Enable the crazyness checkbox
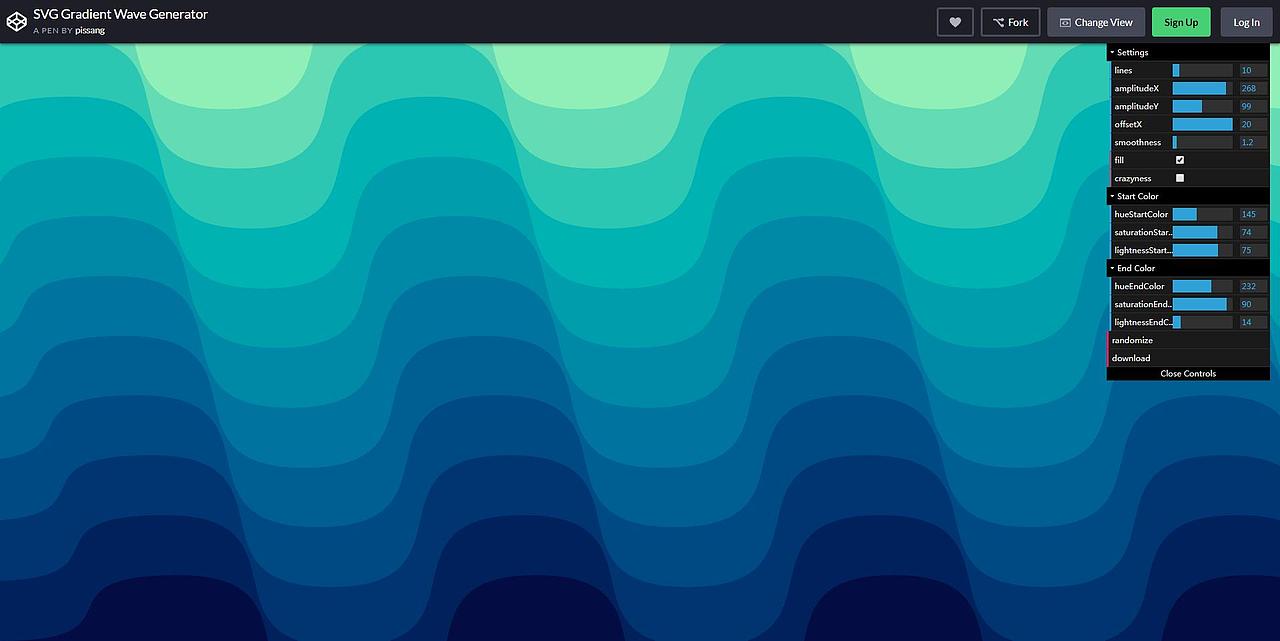Screen dimensions: 1280x641 tap(1179, 177)
